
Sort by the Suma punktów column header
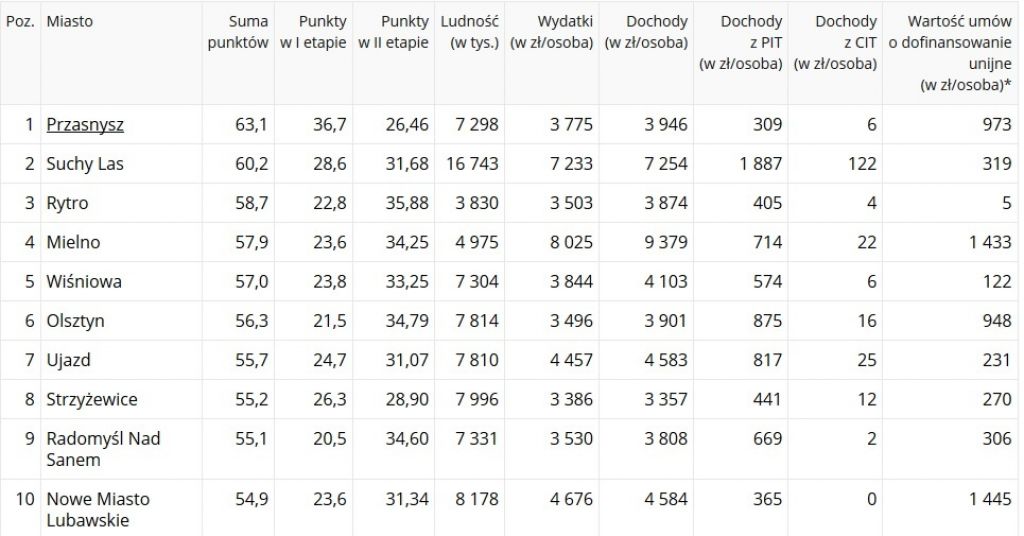pyautogui.click(x=239, y=32)
